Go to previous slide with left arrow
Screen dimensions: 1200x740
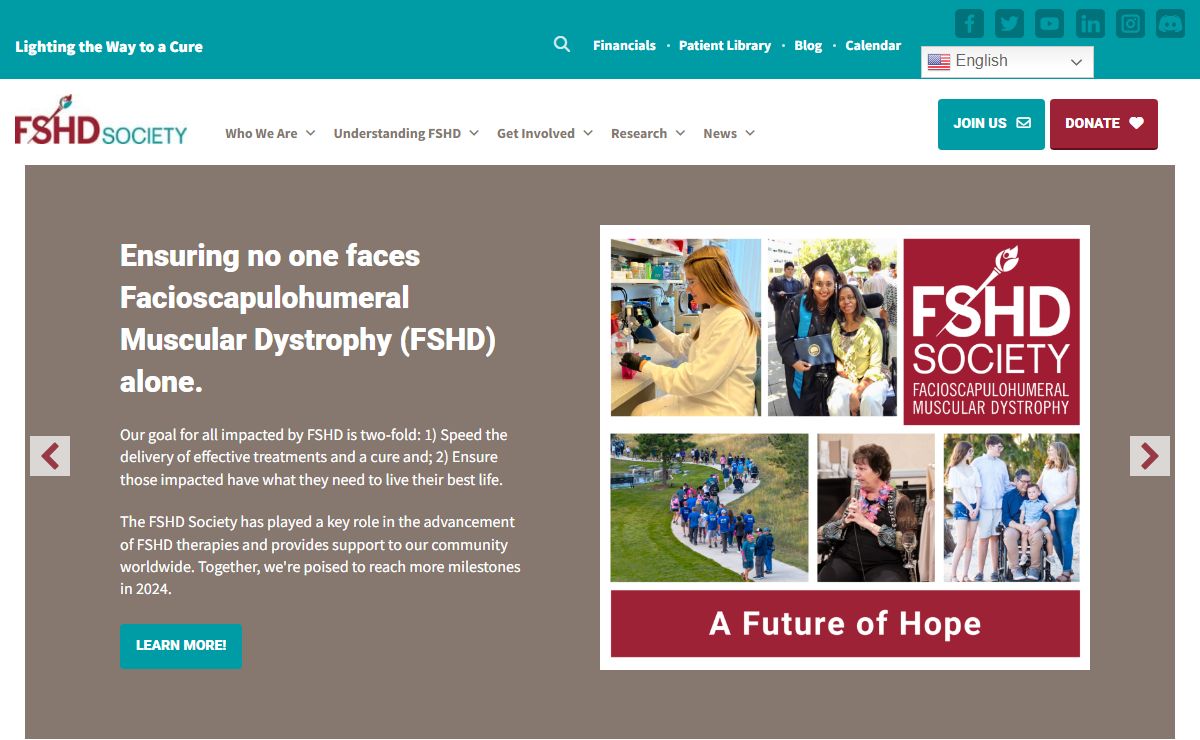click(50, 456)
